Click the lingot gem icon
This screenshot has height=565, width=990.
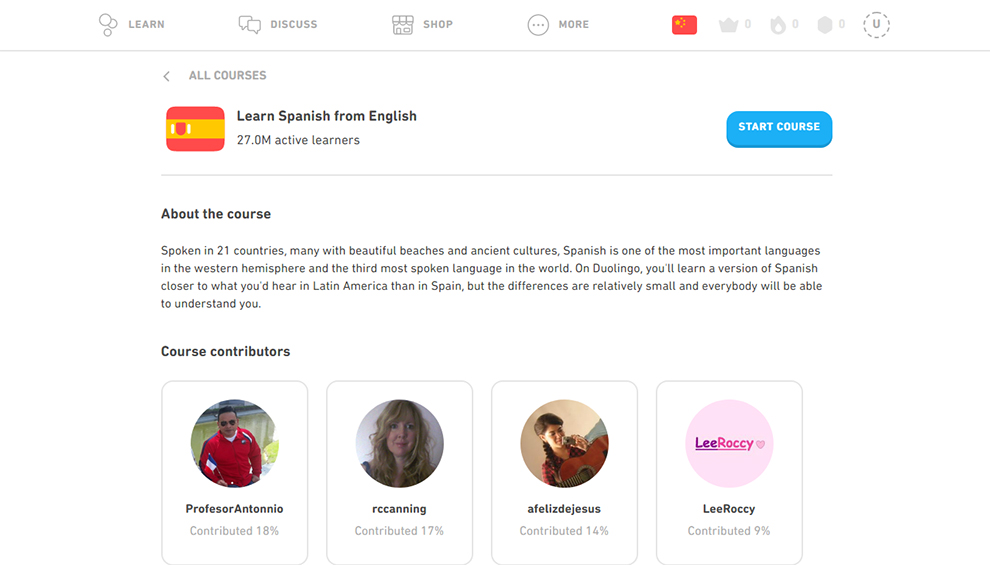click(x=825, y=25)
